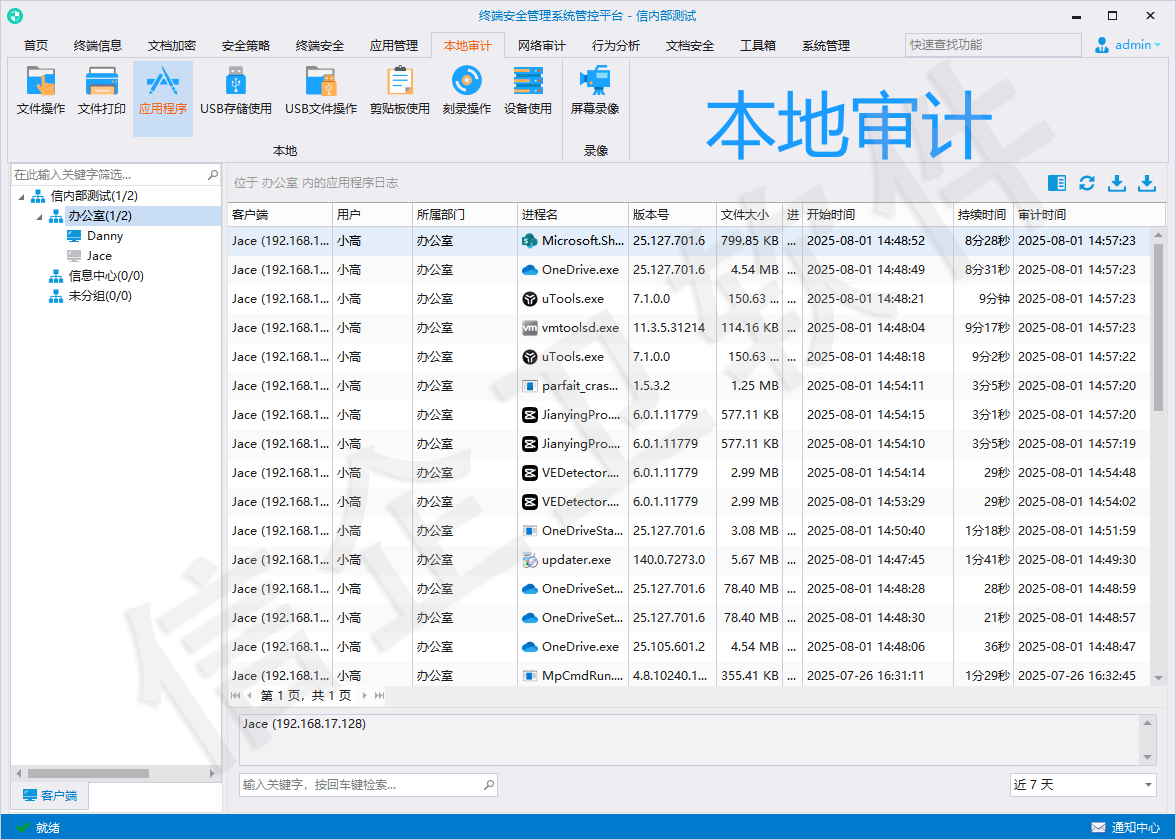Open the 屏幕录像 camera icon
The height and width of the screenshot is (840, 1176).
point(595,80)
